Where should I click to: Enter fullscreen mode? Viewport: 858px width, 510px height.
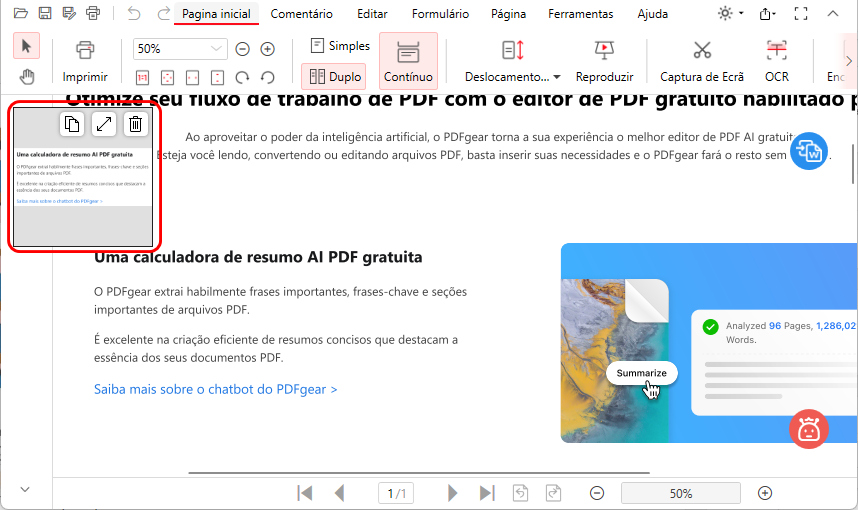point(801,14)
